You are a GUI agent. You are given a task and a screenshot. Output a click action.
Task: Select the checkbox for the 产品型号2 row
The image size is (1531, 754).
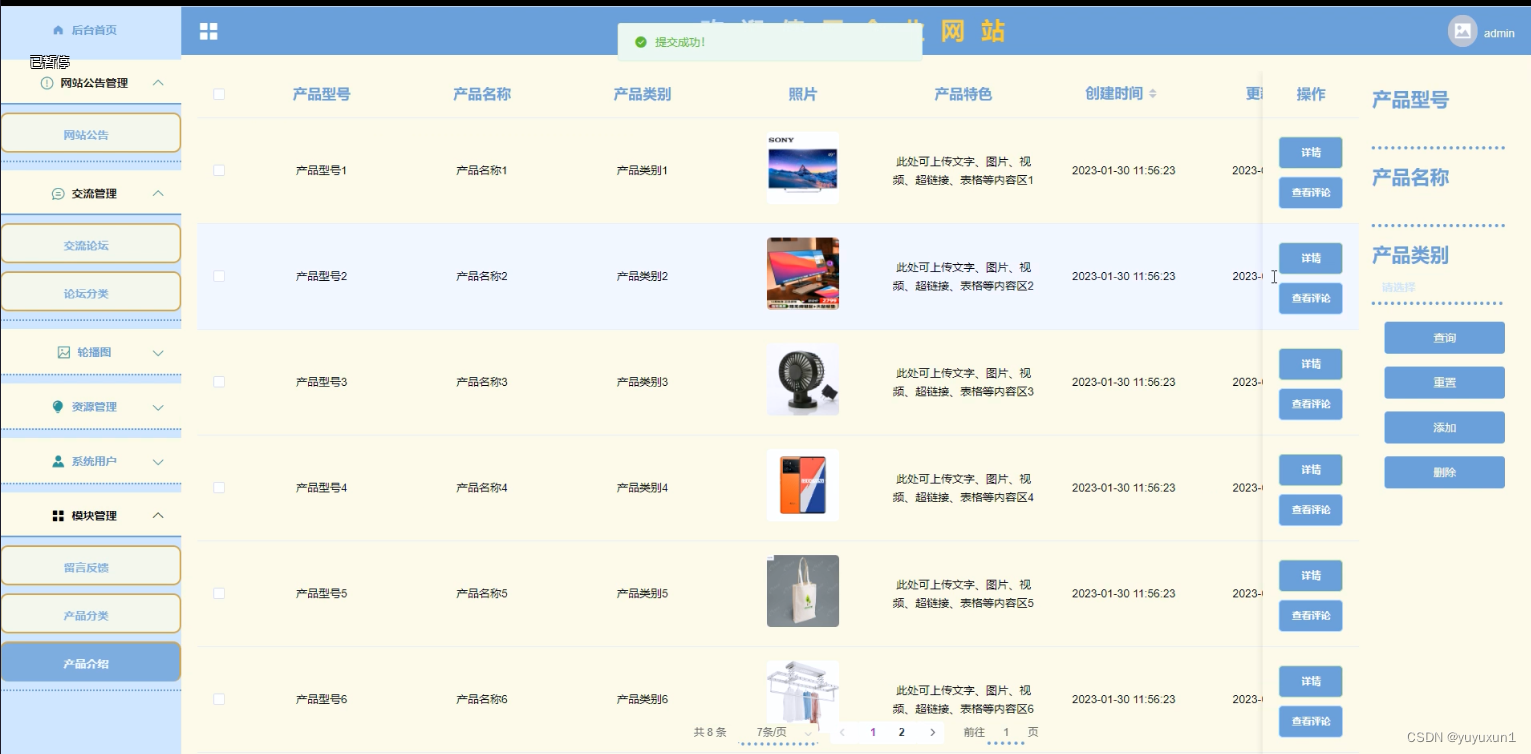click(219, 276)
